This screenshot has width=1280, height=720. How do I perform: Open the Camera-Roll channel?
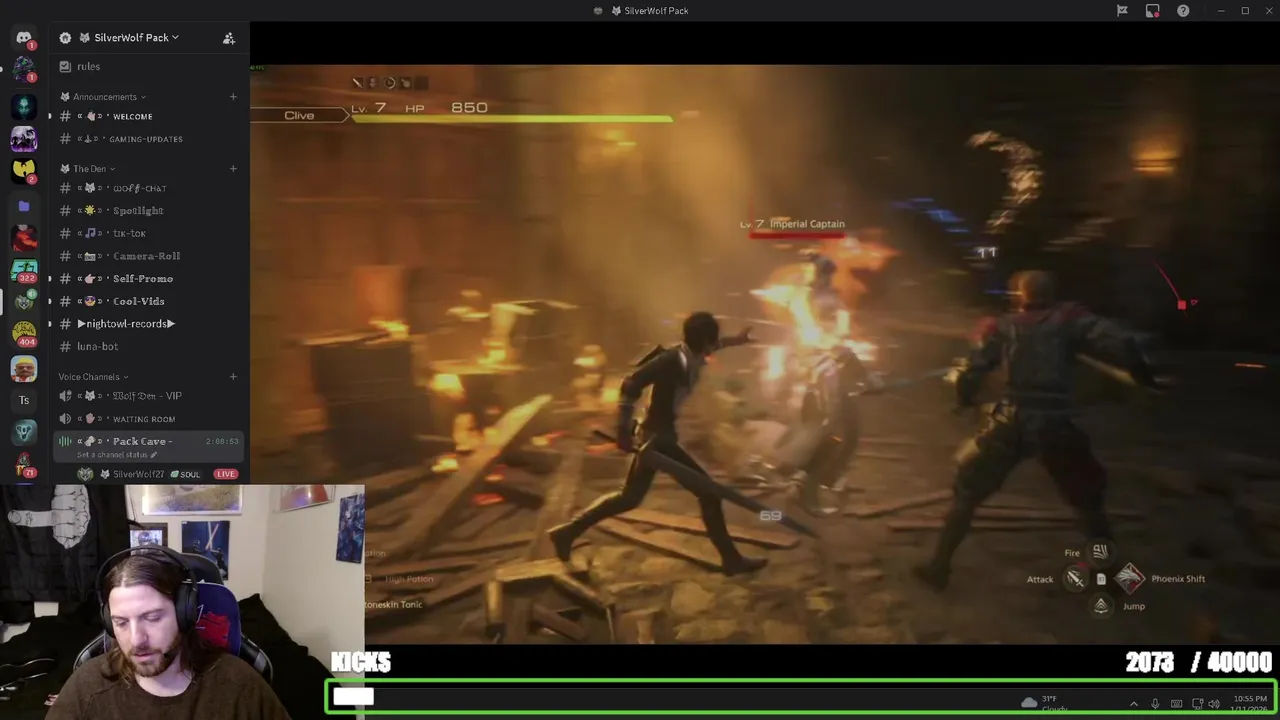pyautogui.click(x=147, y=256)
